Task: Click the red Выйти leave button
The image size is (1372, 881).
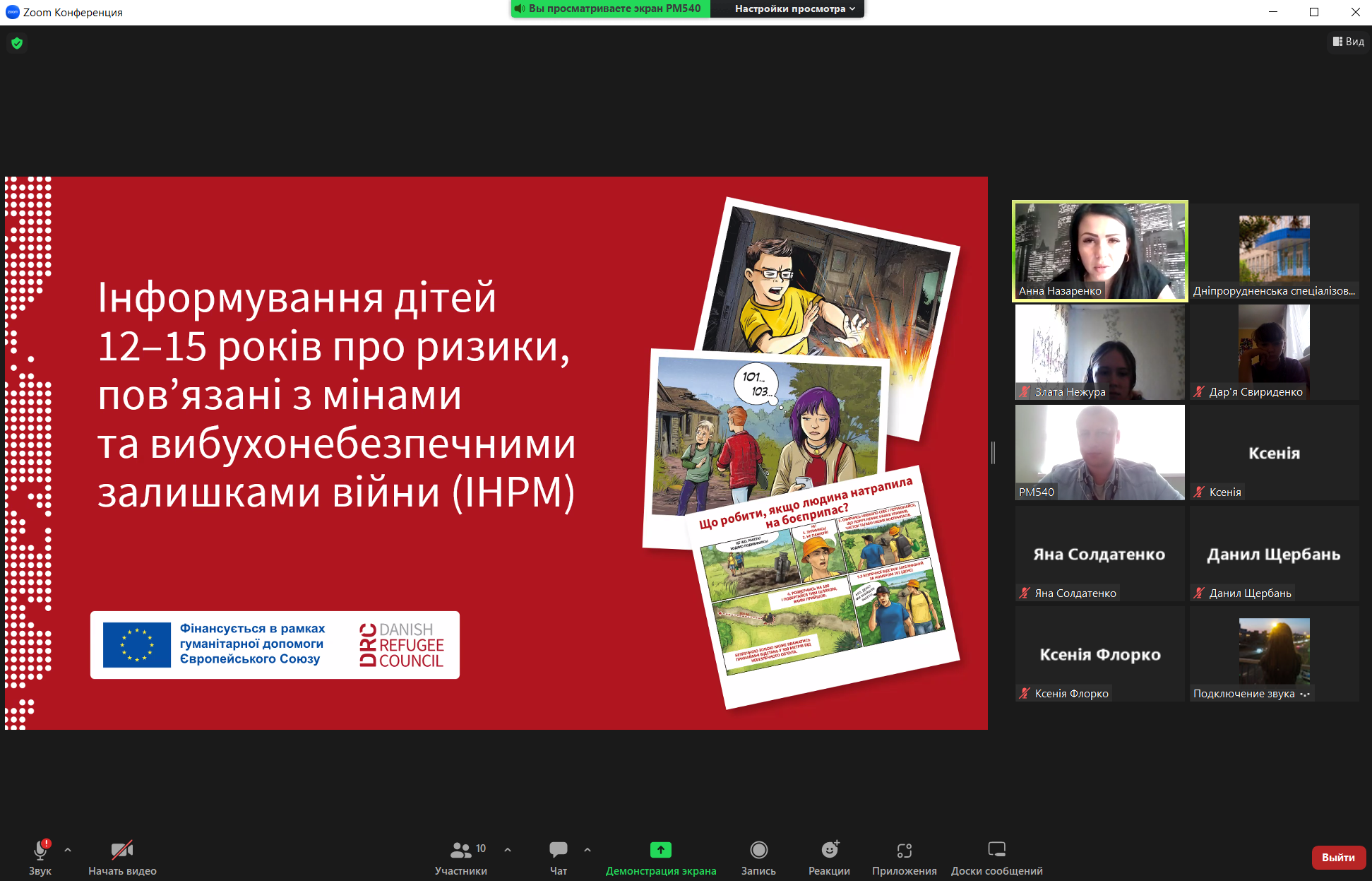Action: click(x=1338, y=857)
